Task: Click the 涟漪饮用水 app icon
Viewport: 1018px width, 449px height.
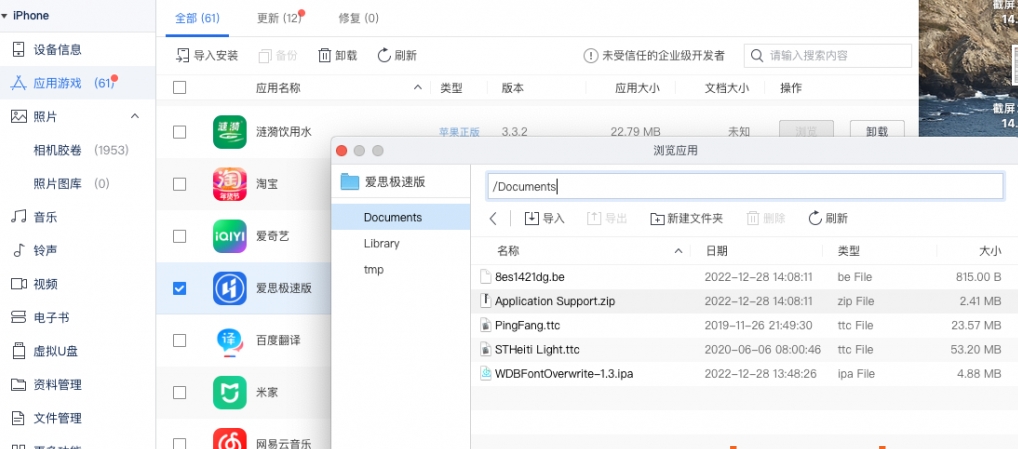Action: 230,132
